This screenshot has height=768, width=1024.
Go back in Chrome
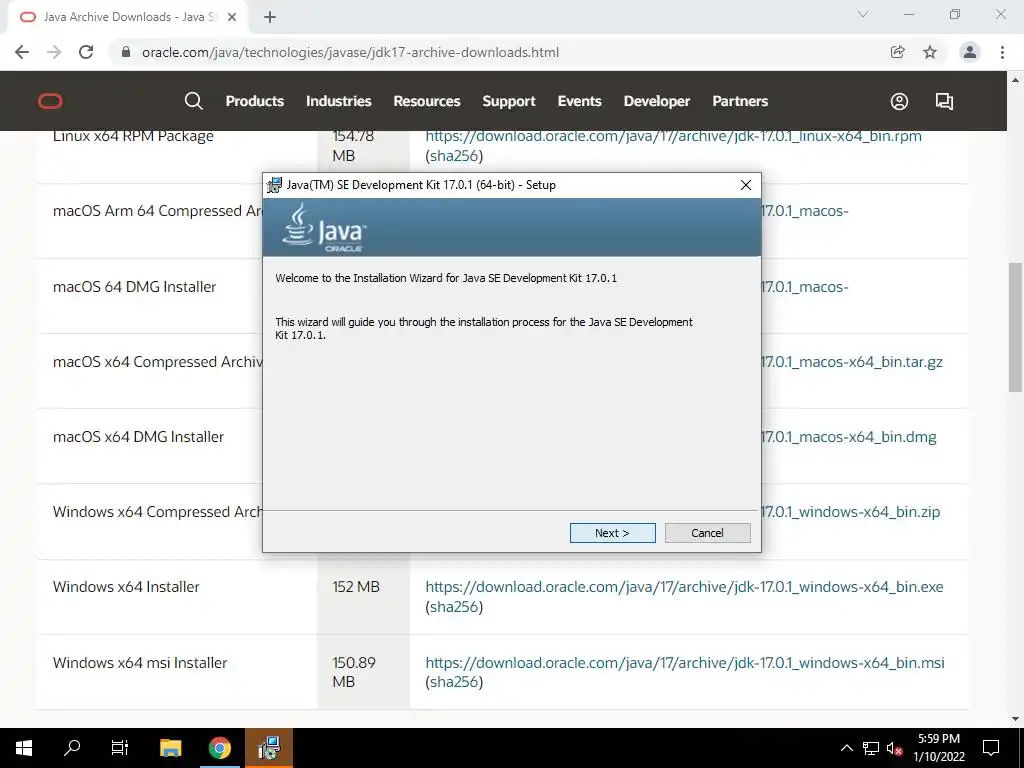(22, 52)
